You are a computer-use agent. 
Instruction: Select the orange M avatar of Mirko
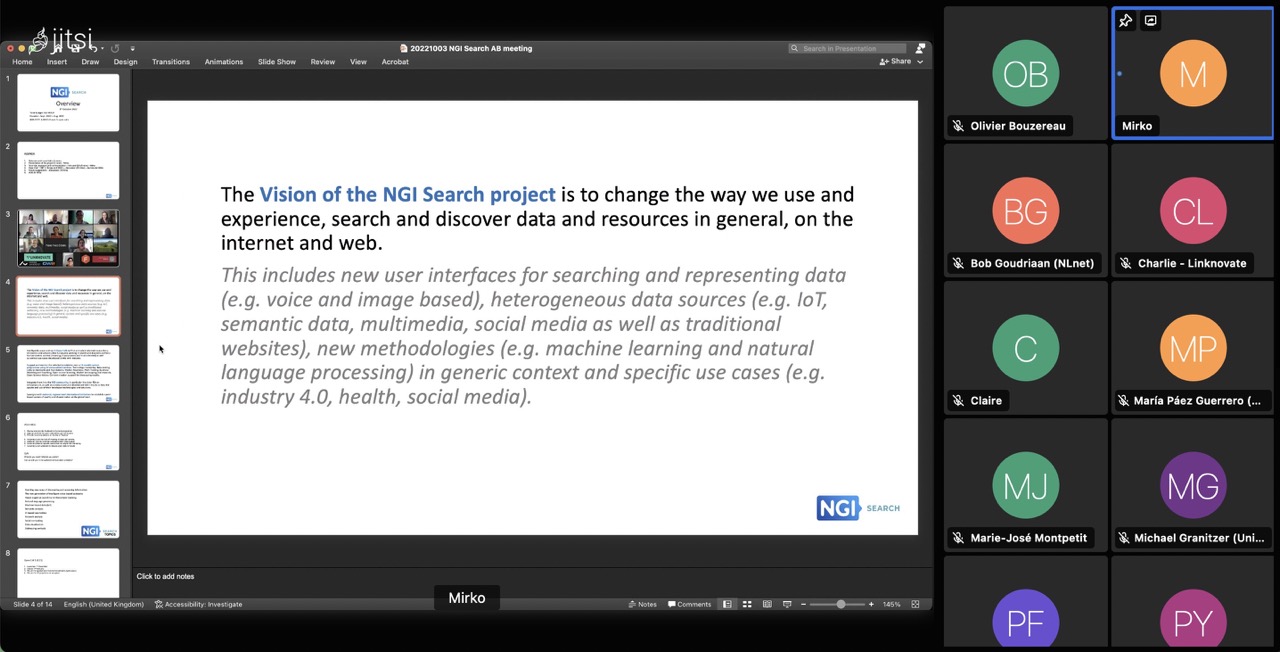pyautogui.click(x=1193, y=74)
